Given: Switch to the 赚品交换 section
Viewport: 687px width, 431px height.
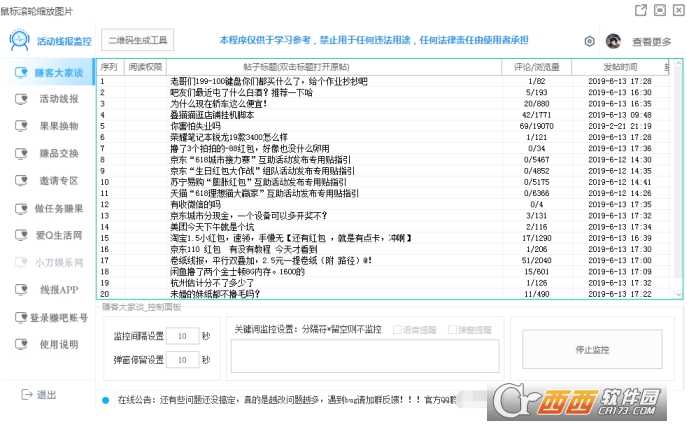Looking at the screenshot, I should point(59,153).
